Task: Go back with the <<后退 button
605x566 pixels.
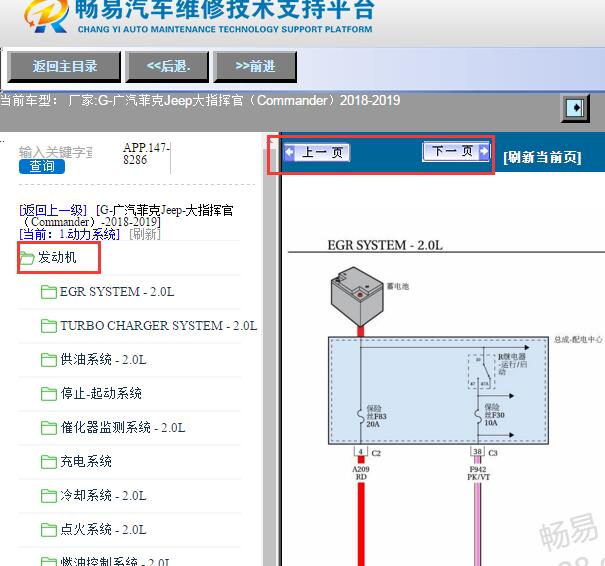Action: pos(167,67)
